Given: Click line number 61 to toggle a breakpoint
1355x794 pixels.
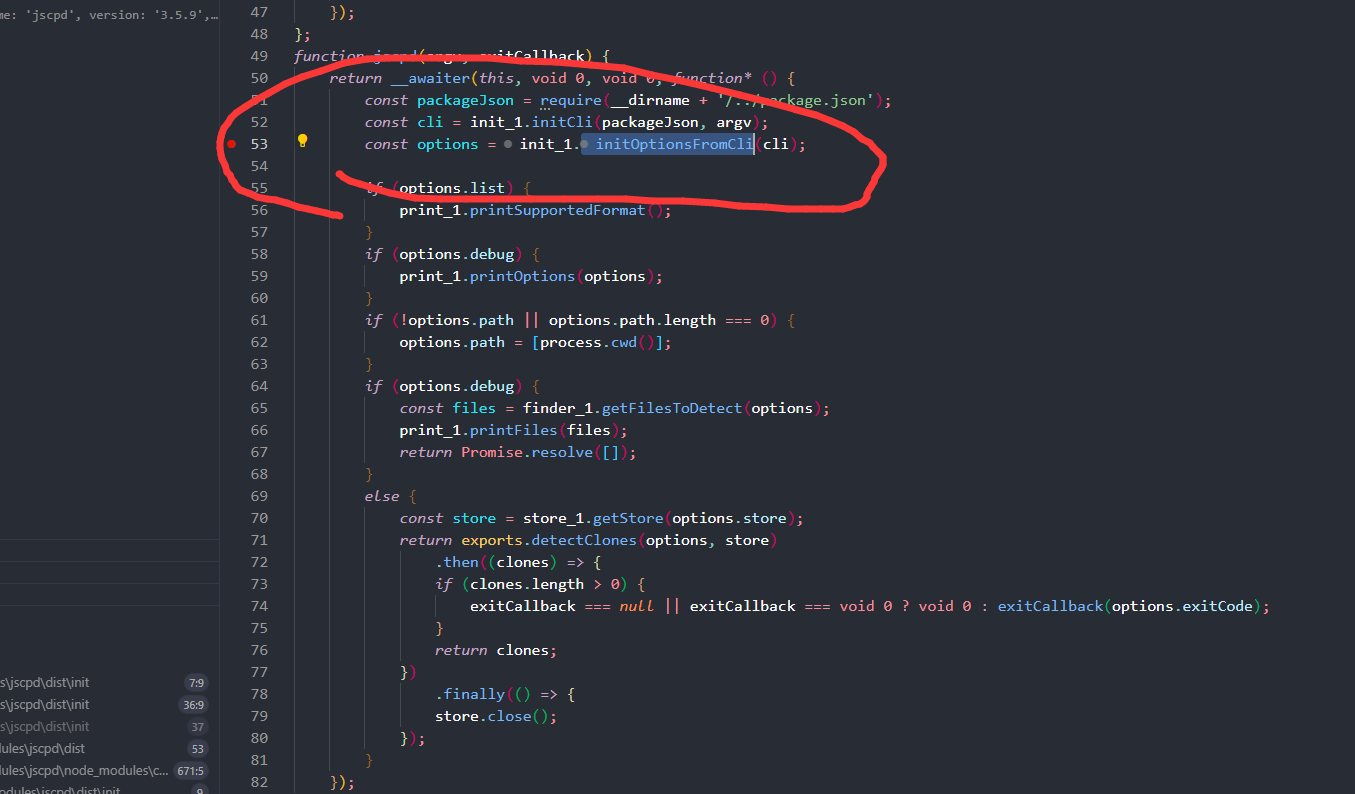Looking at the screenshot, I should 259,319.
